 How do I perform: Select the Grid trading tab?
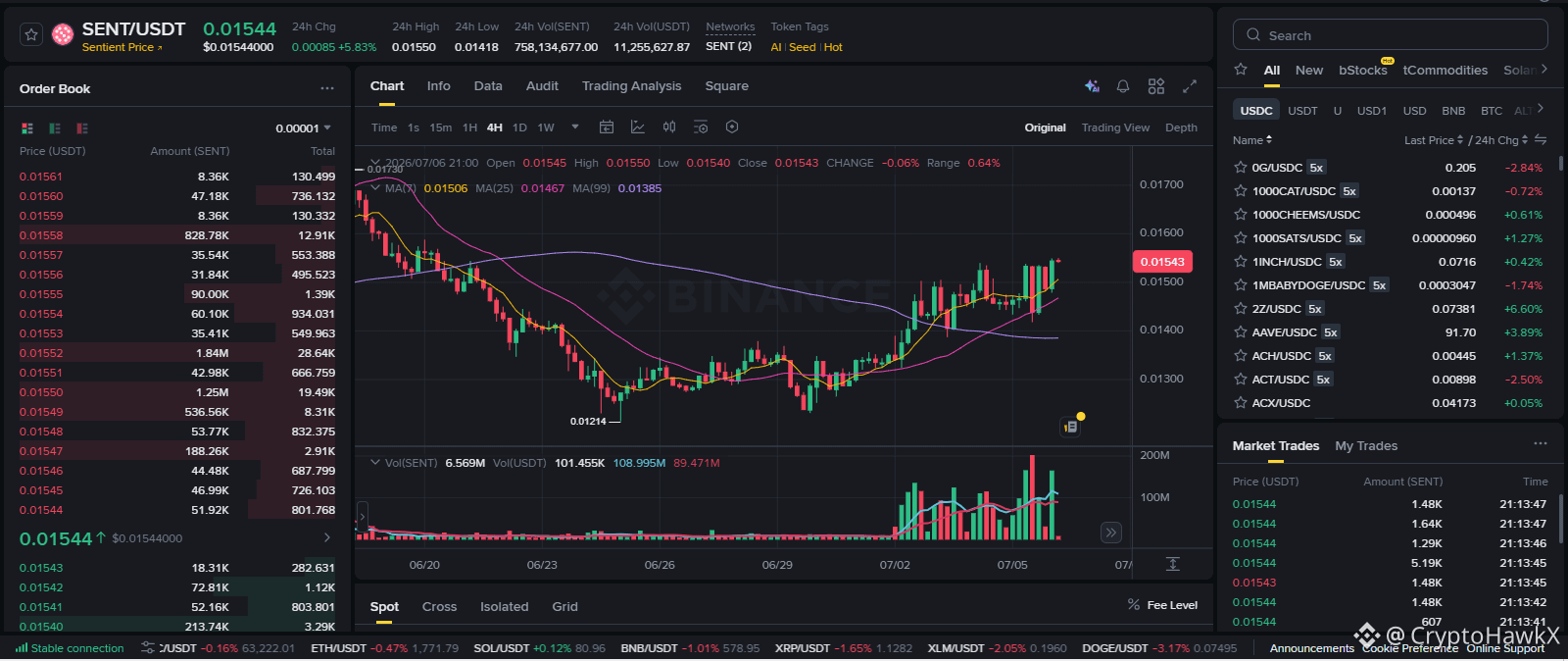click(x=564, y=606)
